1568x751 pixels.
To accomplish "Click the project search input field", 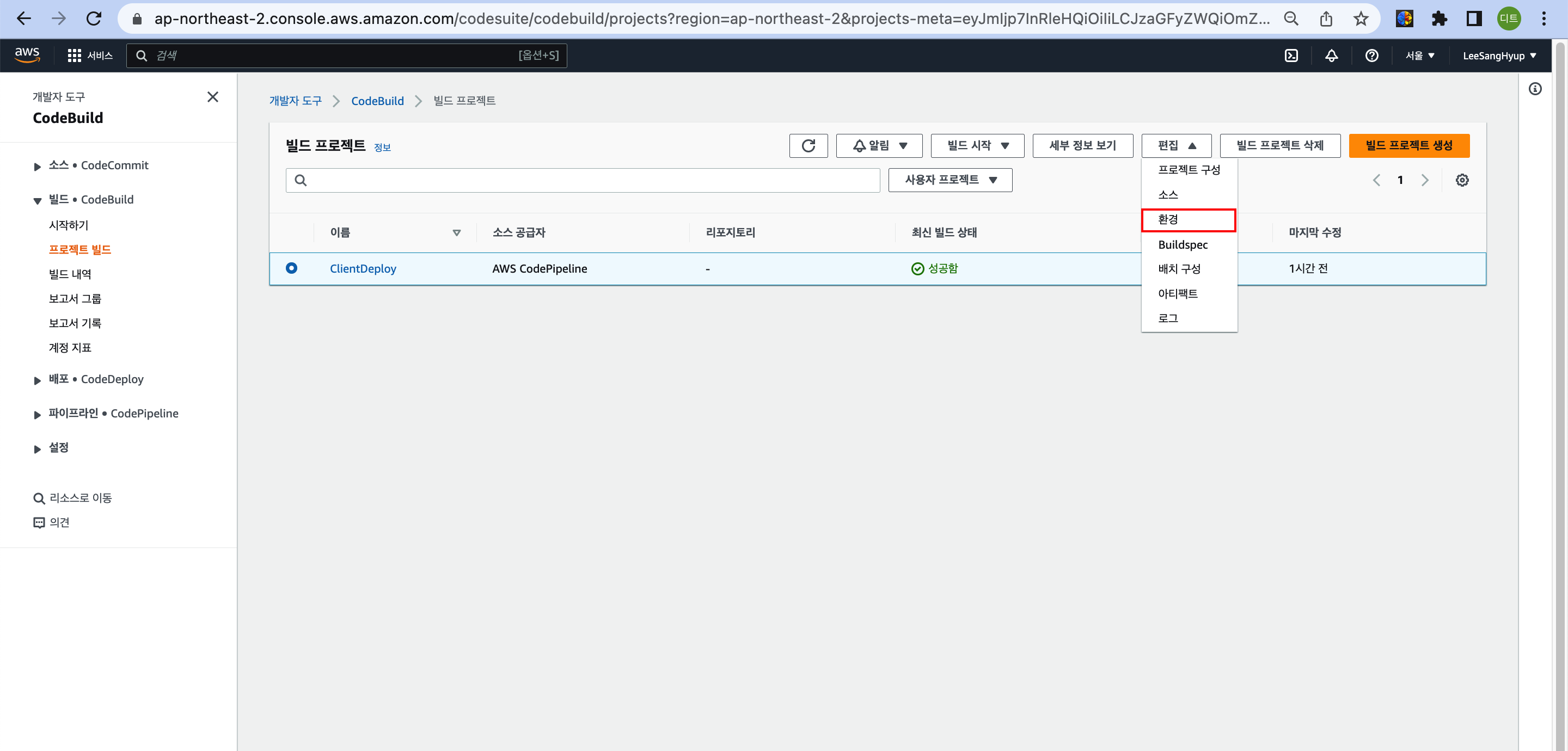I will coord(582,180).
